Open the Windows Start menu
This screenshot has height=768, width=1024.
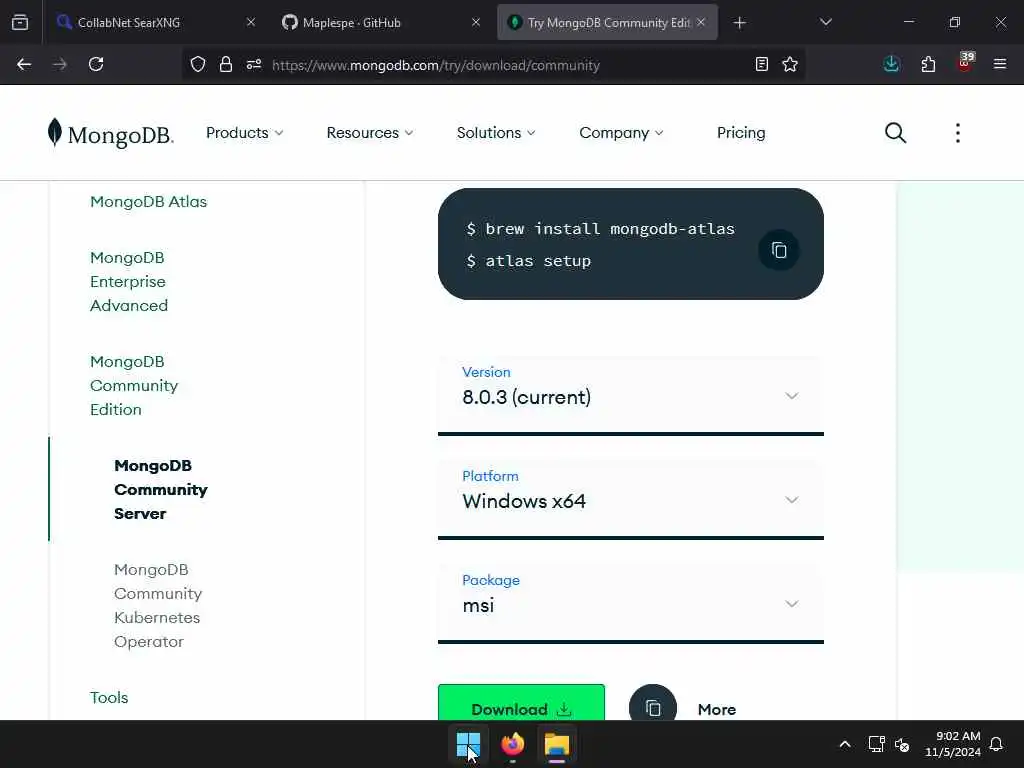pos(468,744)
